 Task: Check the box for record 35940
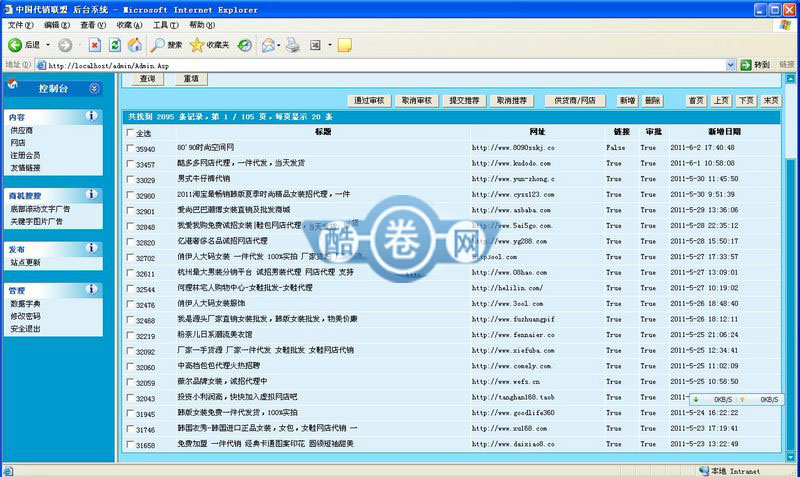130,148
